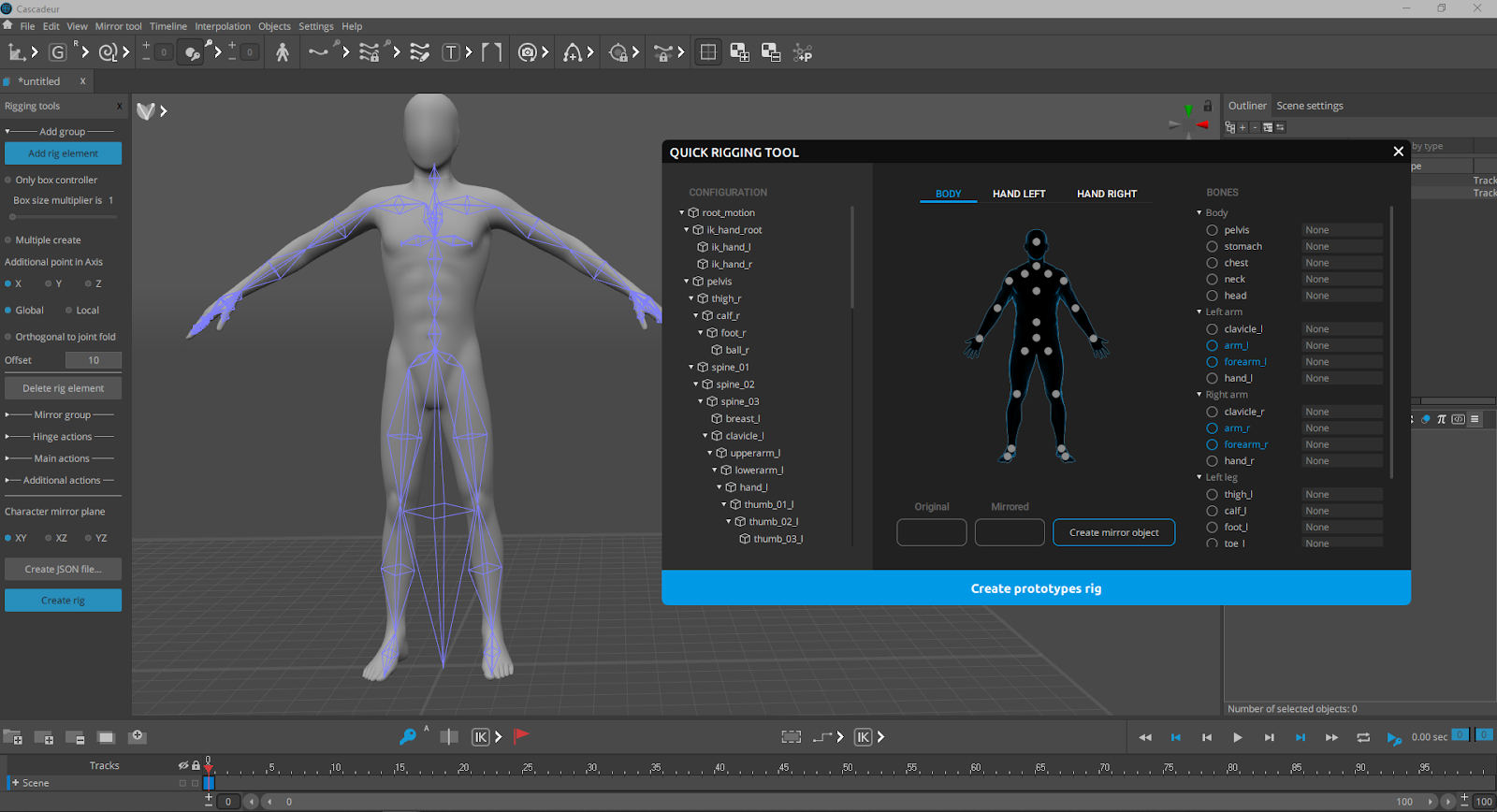Click the play button in playback controls
This screenshot has width=1497, height=812.
coord(1237,737)
